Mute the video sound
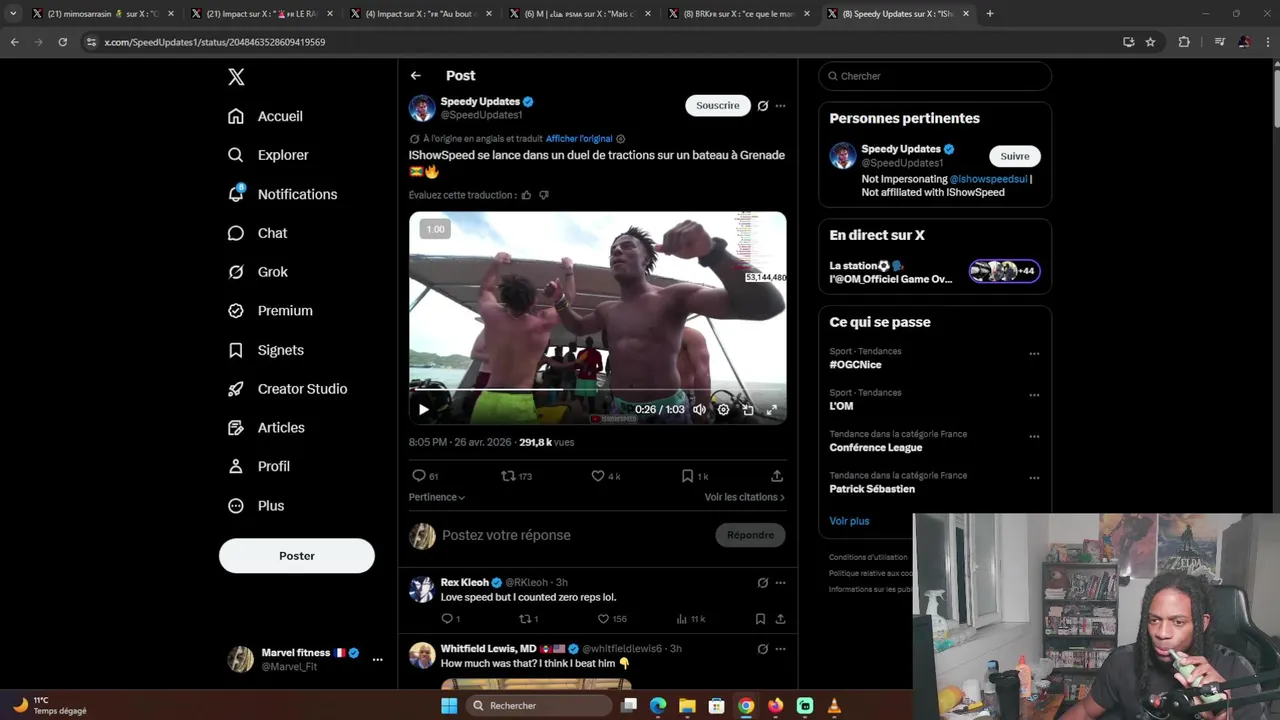Image resolution: width=1280 pixels, height=720 pixels. 700,409
